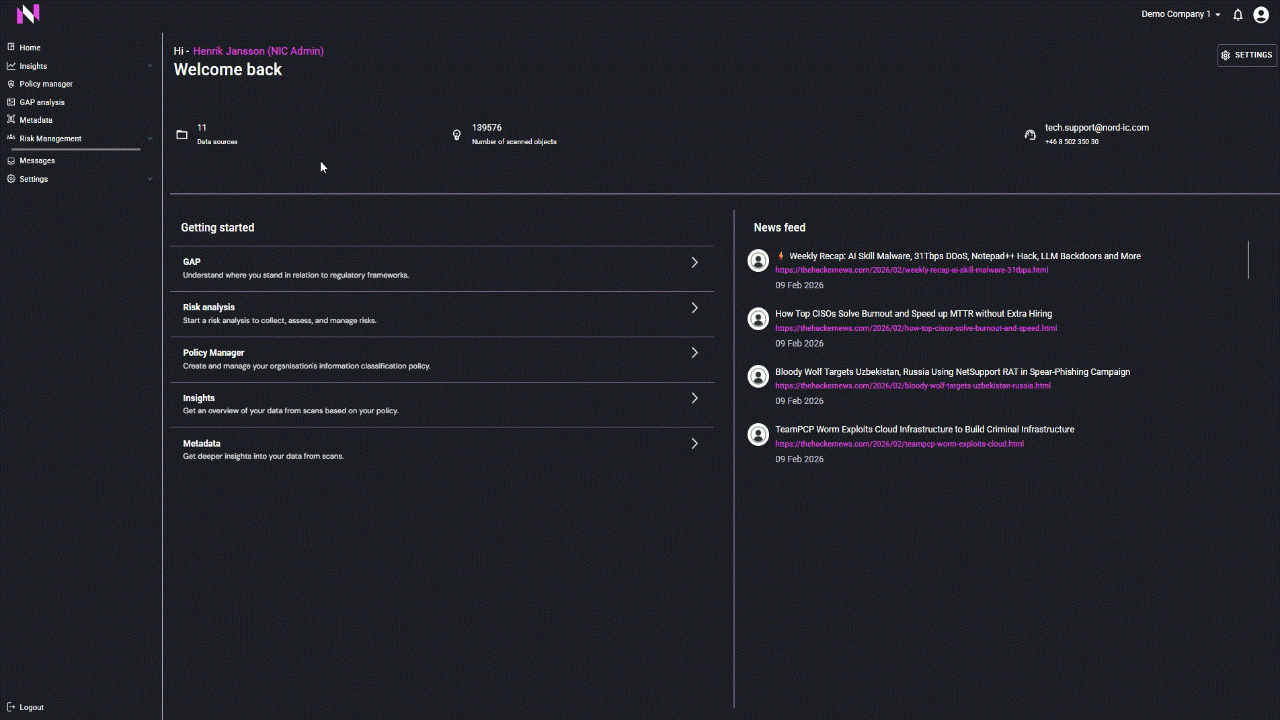Click the Metadata icon in the sidebar
This screenshot has height=720, width=1280.
tap(11, 120)
